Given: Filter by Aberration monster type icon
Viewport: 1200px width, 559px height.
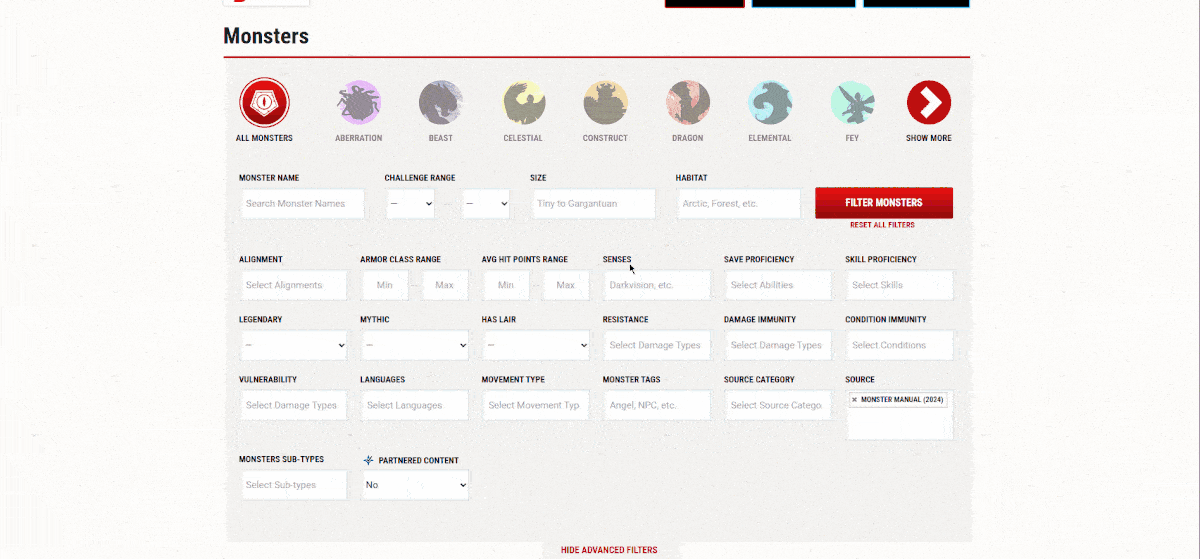Looking at the screenshot, I should coord(358,102).
